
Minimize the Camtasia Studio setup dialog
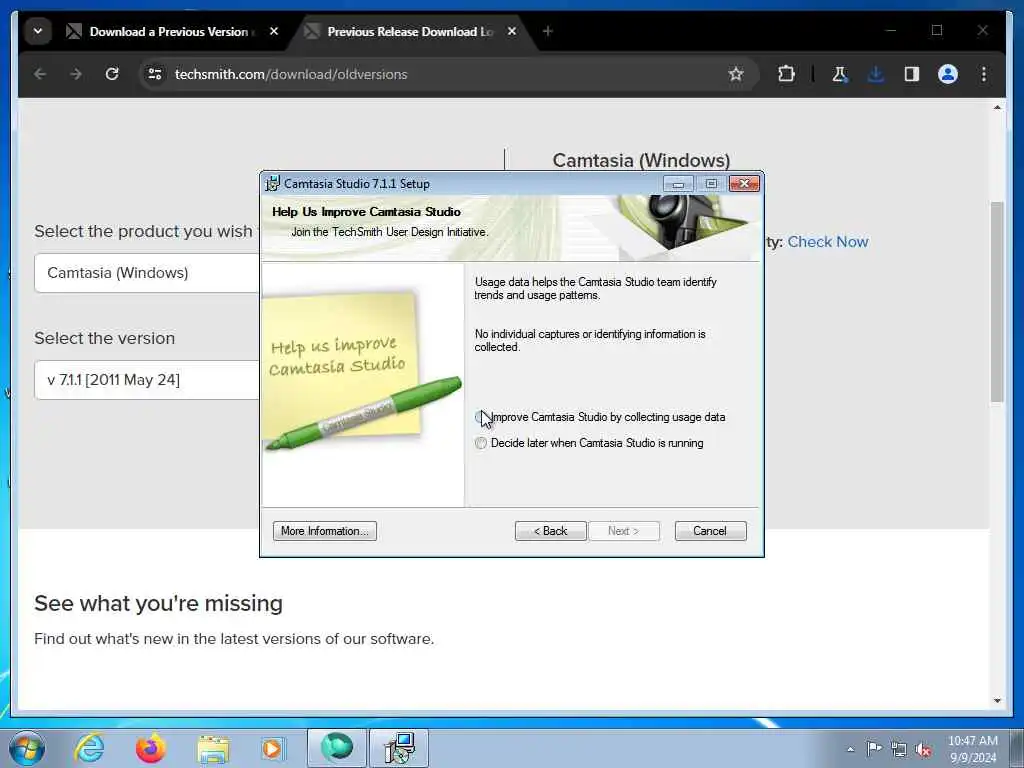coord(678,184)
